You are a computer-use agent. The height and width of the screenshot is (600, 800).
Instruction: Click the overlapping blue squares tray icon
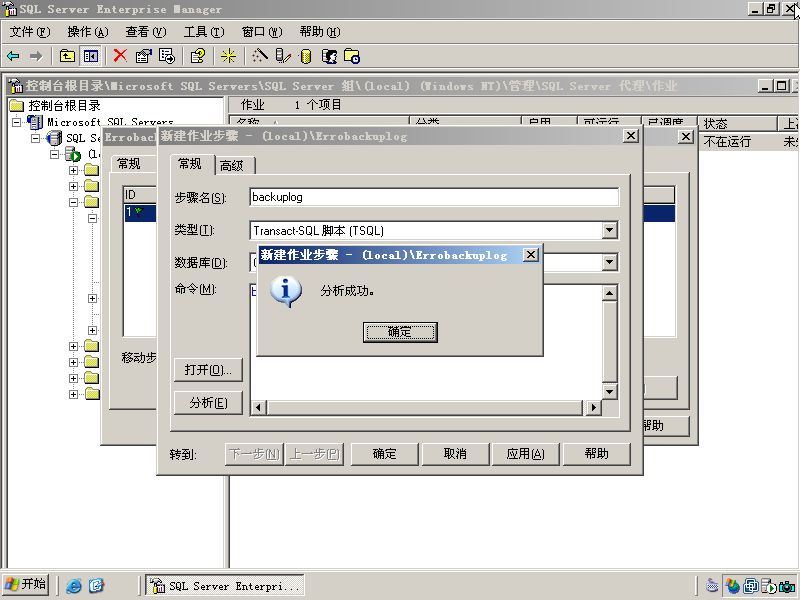(x=751, y=586)
